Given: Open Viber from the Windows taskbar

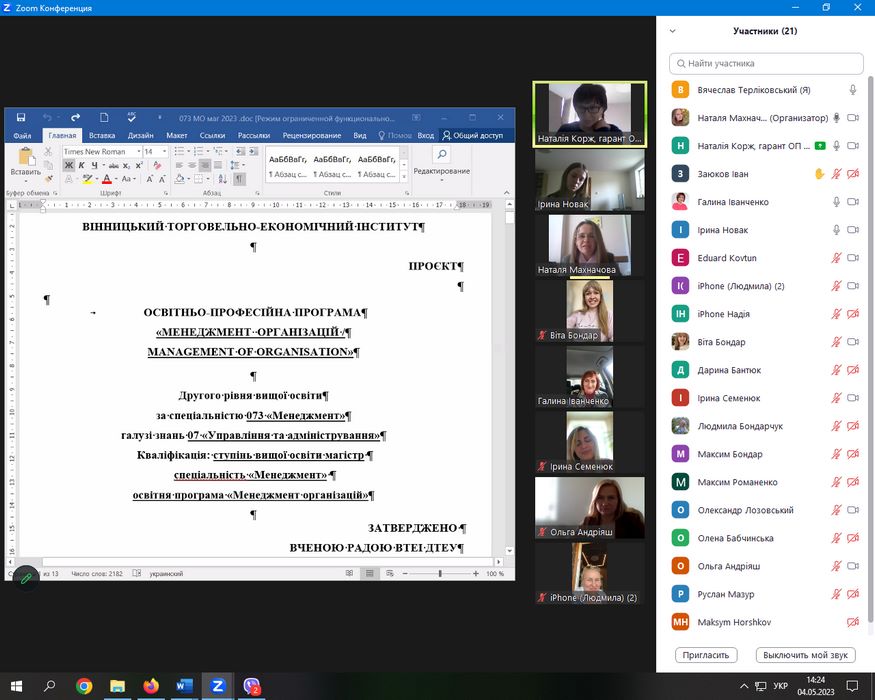Looking at the screenshot, I should click(x=252, y=686).
